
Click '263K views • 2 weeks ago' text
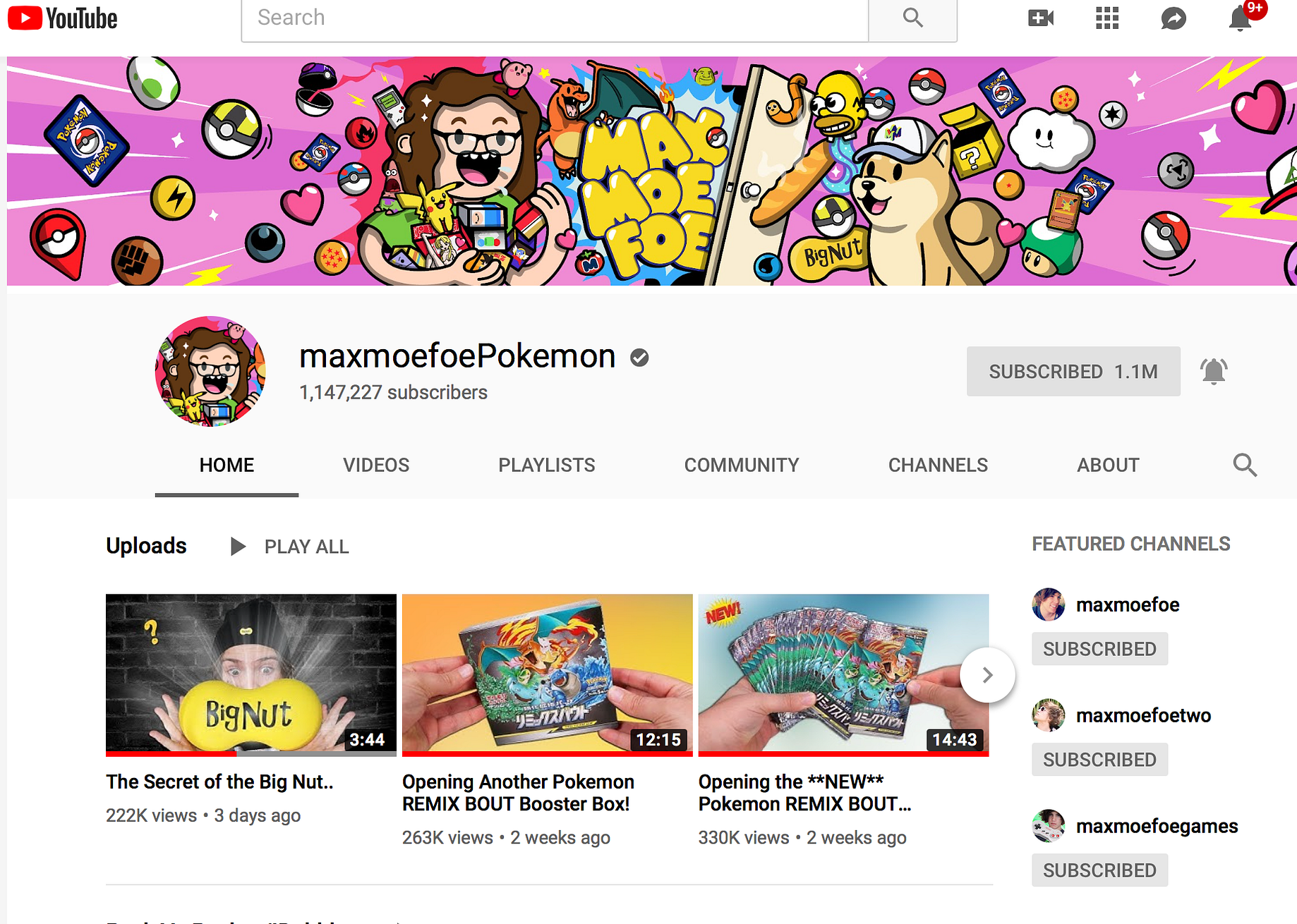click(506, 837)
